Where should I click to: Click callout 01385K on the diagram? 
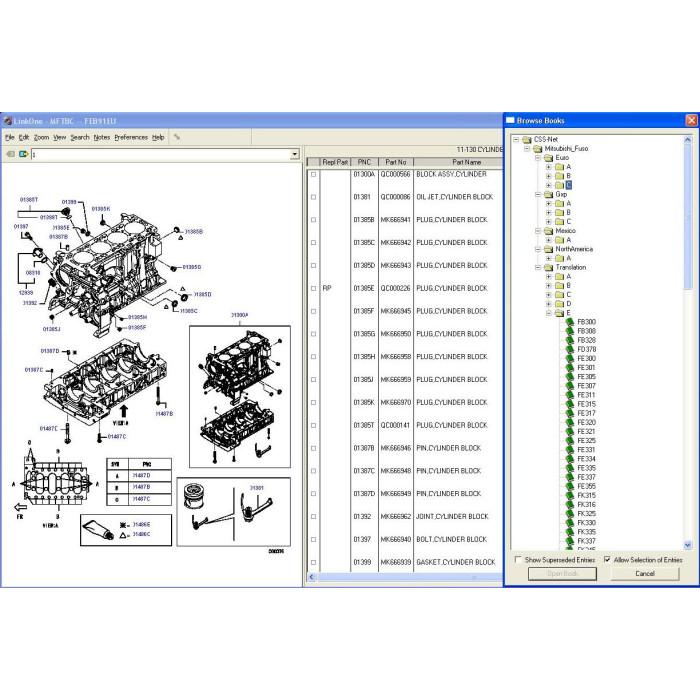point(100,208)
